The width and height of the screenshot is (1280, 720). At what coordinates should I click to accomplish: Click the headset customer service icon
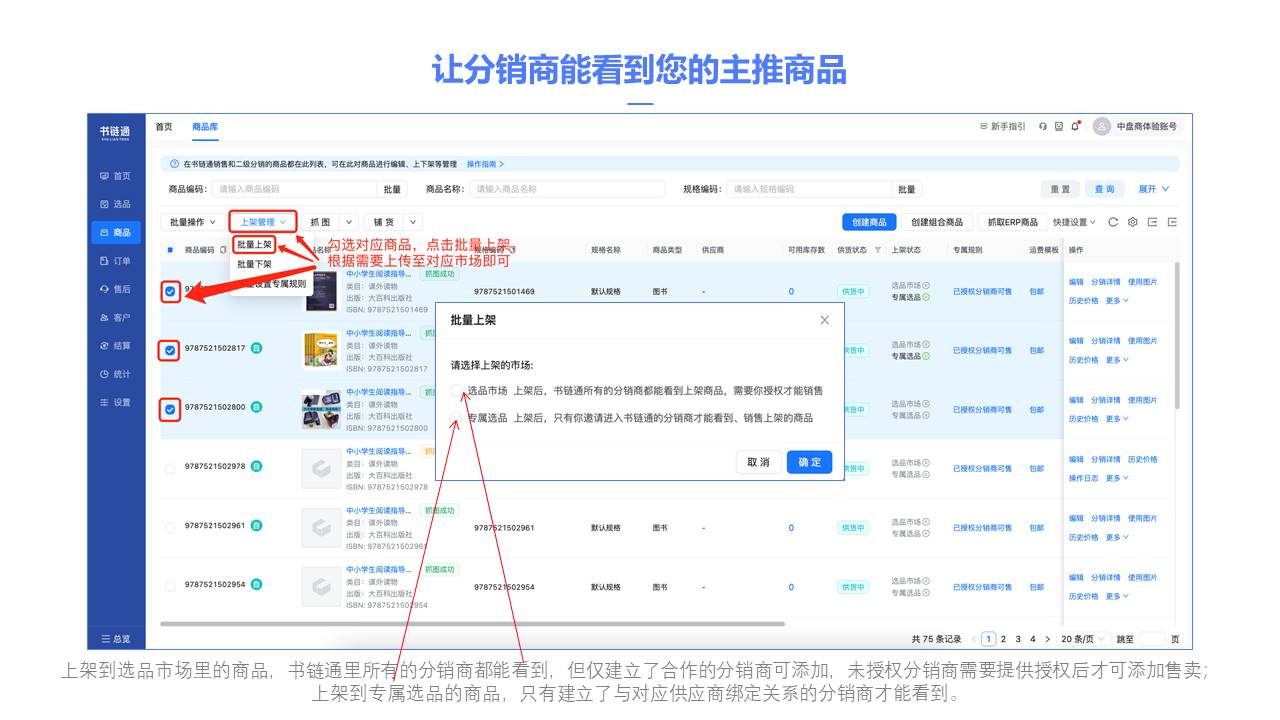click(1043, 127)
